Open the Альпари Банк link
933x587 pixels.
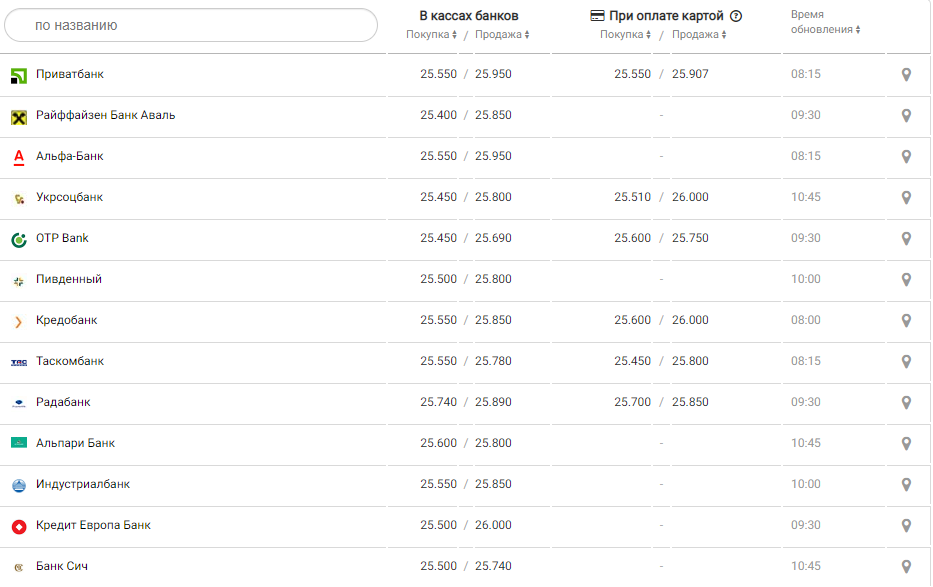point(76,443)
